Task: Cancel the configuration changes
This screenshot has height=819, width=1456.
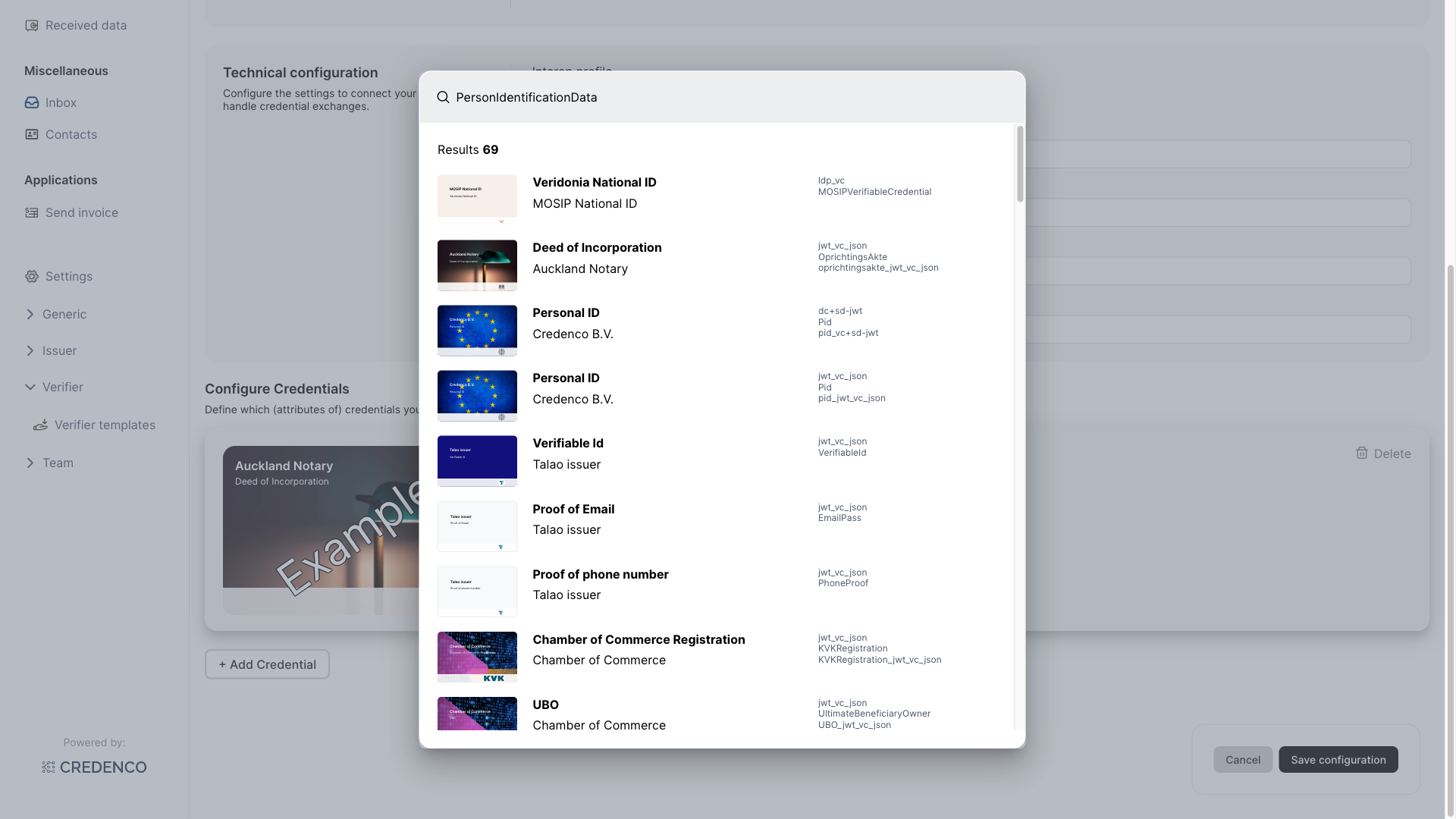Action: (x=1243, y=759)
